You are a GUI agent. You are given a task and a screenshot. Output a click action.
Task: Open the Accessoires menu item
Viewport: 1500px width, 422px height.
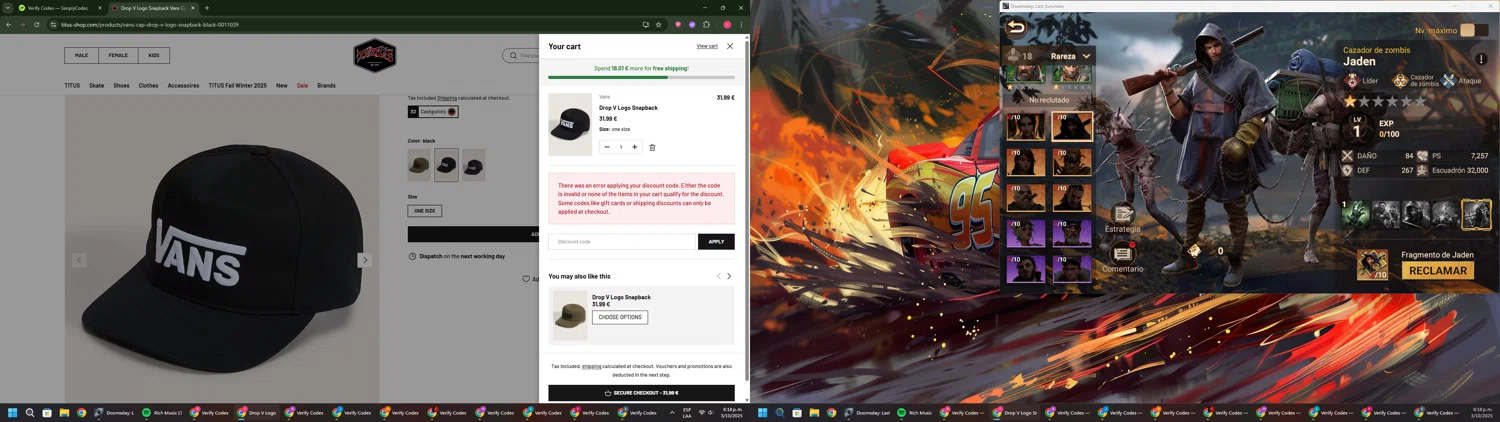pos(183,86)
